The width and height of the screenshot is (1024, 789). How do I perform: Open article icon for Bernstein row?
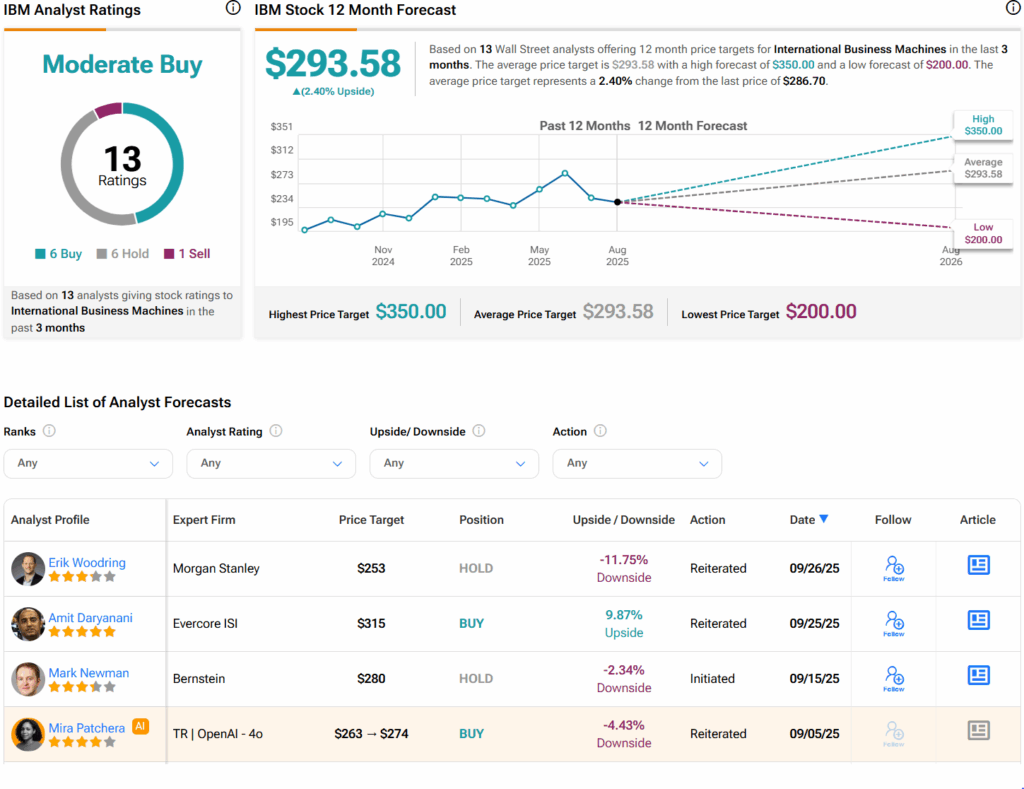coord(978,676)
